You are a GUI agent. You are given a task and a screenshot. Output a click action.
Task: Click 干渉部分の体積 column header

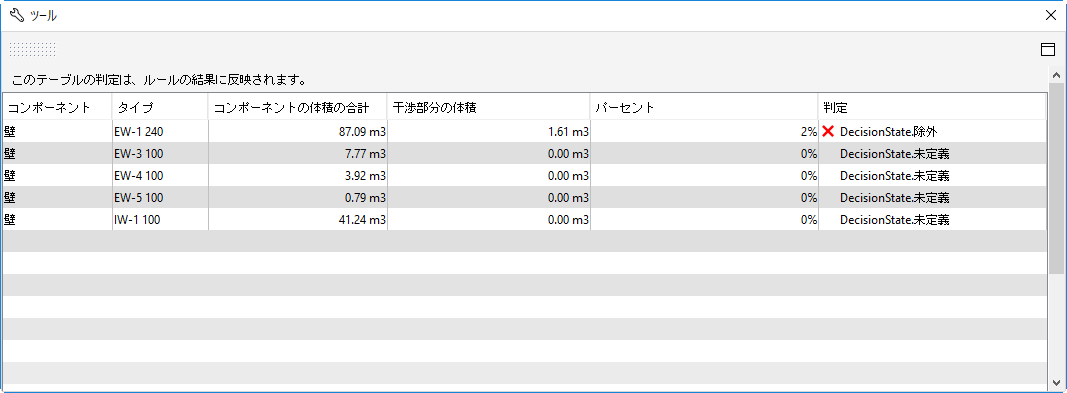(x=489, y=107)
